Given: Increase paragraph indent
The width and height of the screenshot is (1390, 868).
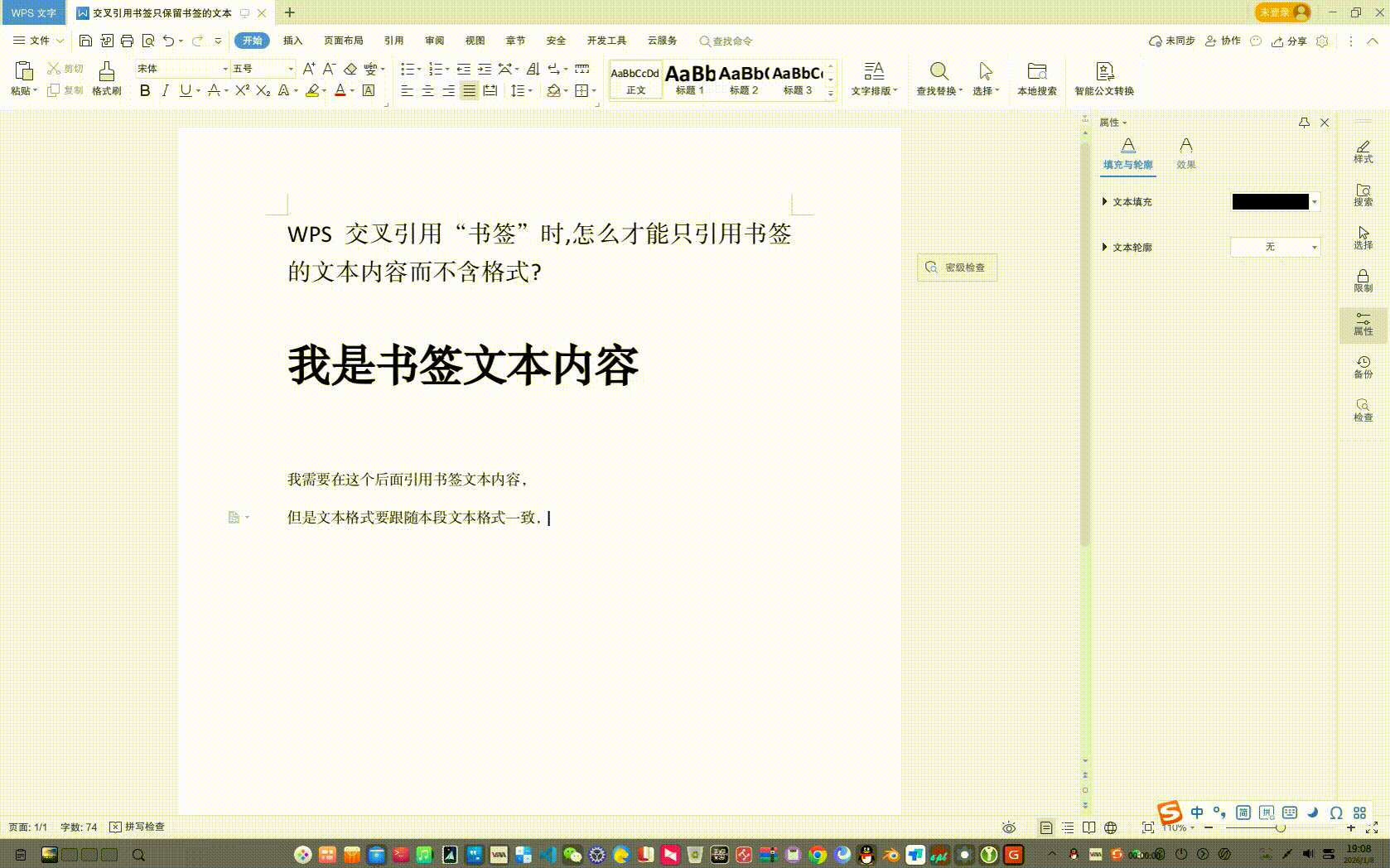Looking at the screenshot, I should (485, 69).
